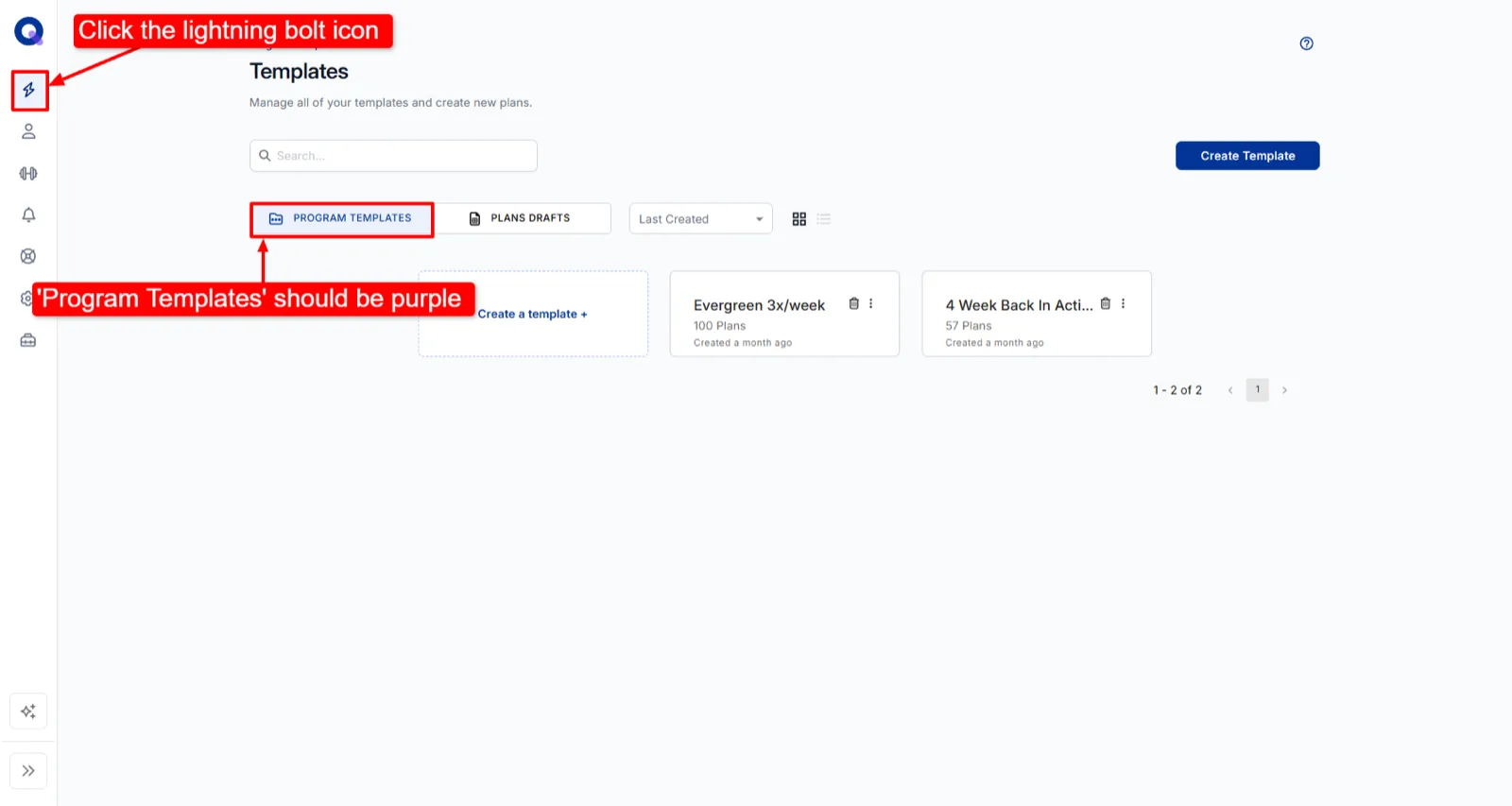1512x806 pixels.
Task: Select page 1 in pagination
Action: click(x=1257, y=390)
